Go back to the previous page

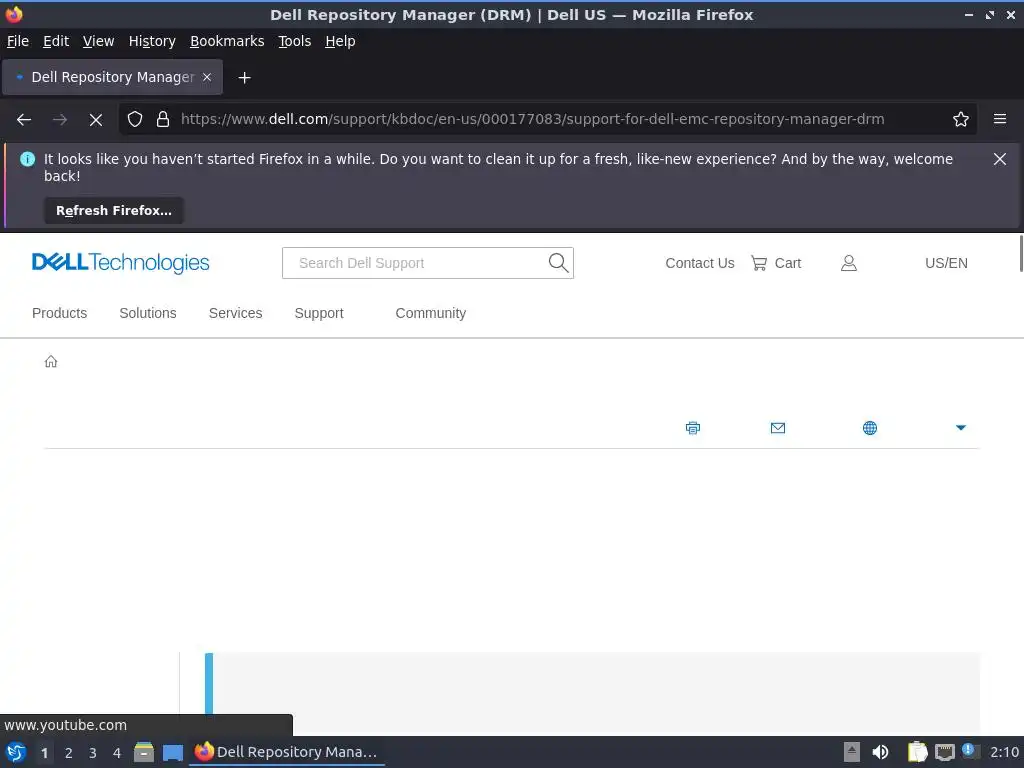coord(24,120)
